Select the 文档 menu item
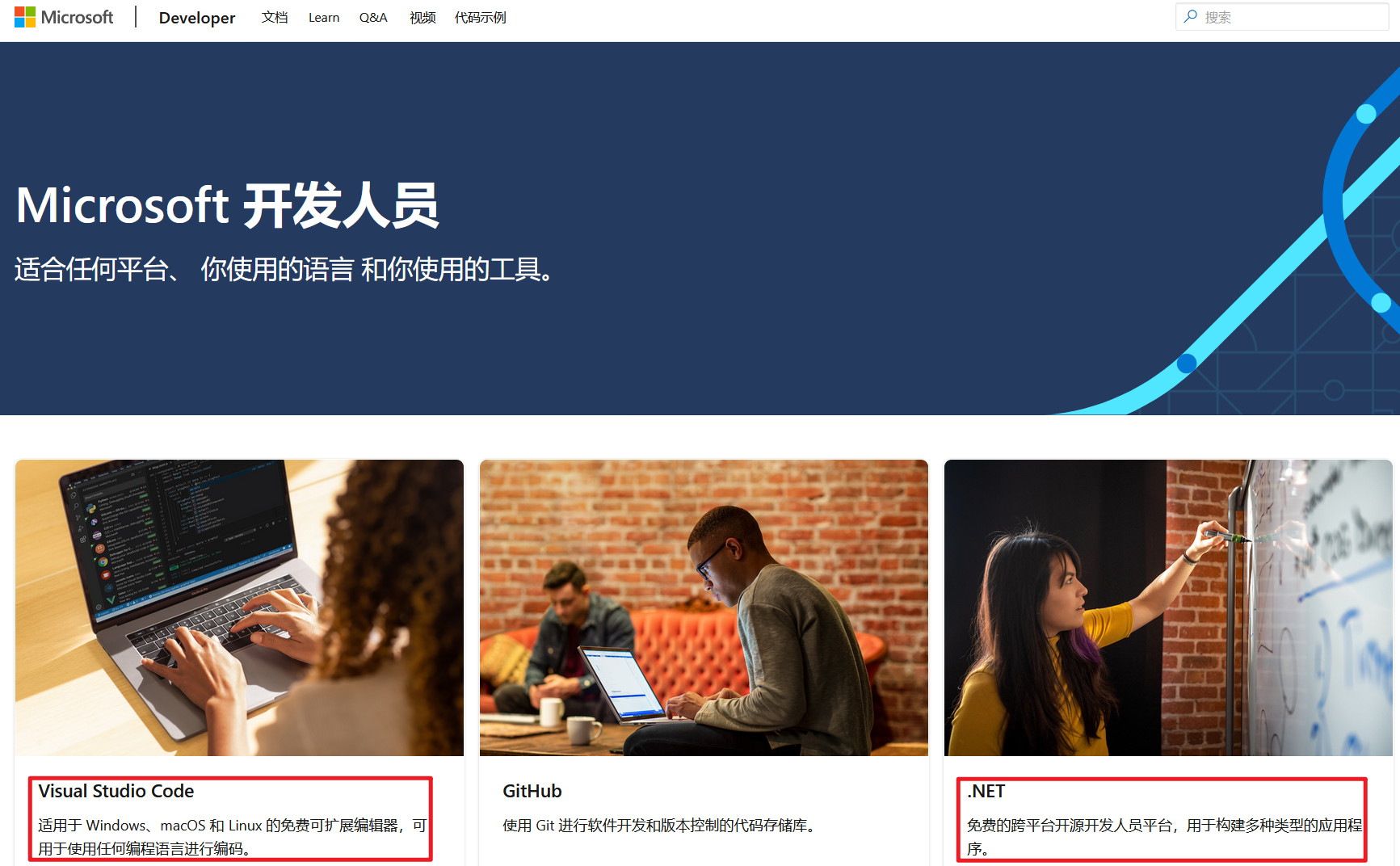Image resolution: width=1400 pixels, height=866 pixels. (x=275, y=17)
